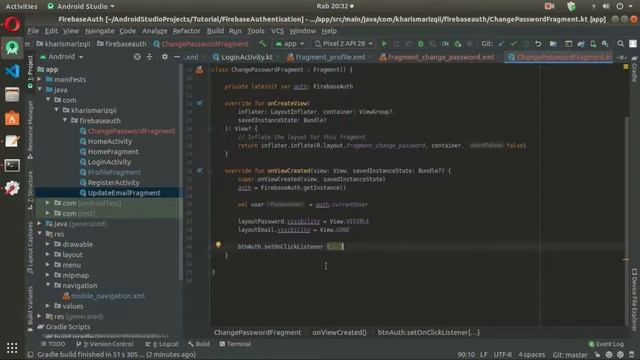Open the Build menu
This screenshot has width=640, height=360.
tap(215, 31)
